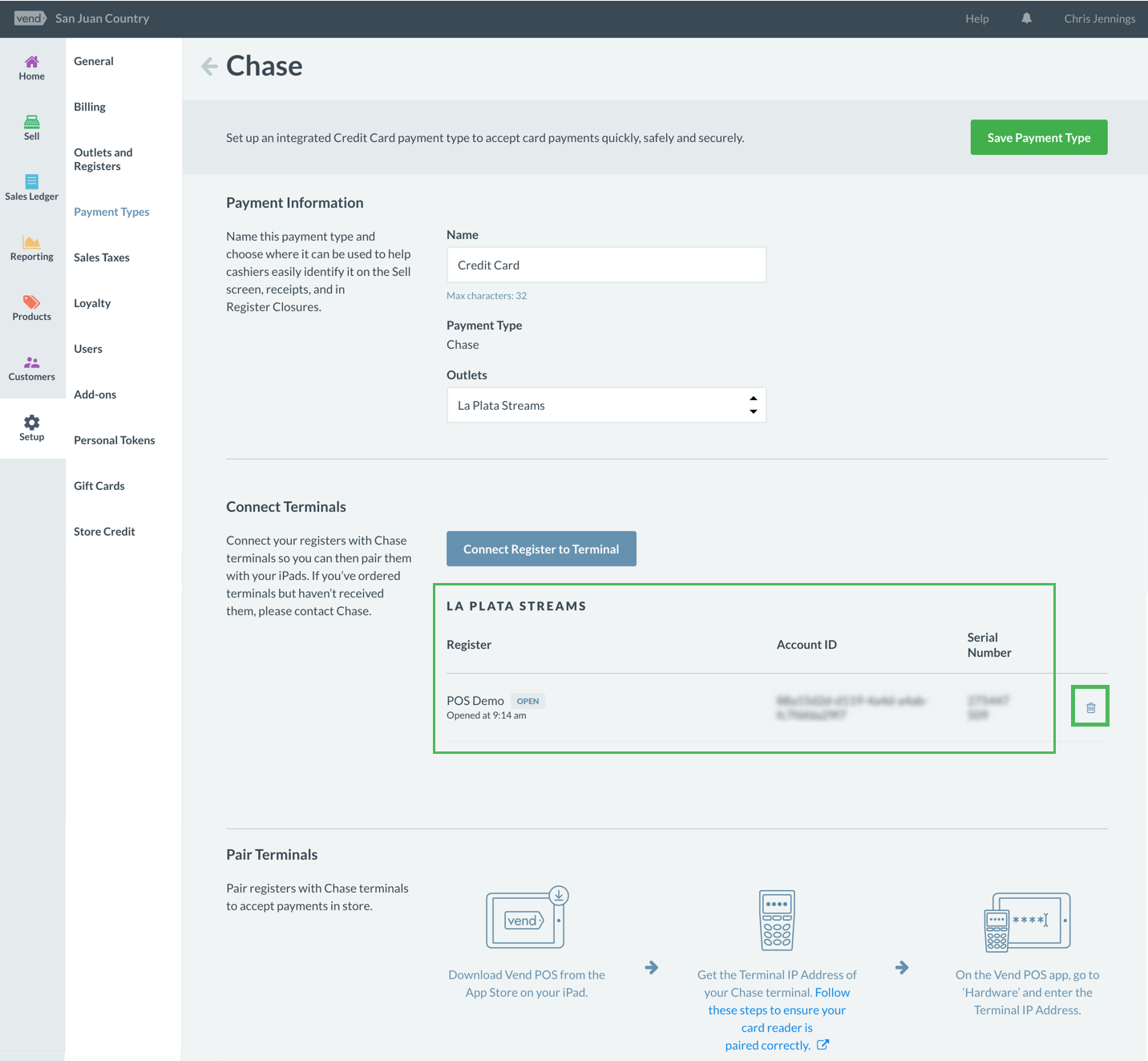
Task: Click the Hardware Terminal IP Address instruction text
Action: (1028, 992)
